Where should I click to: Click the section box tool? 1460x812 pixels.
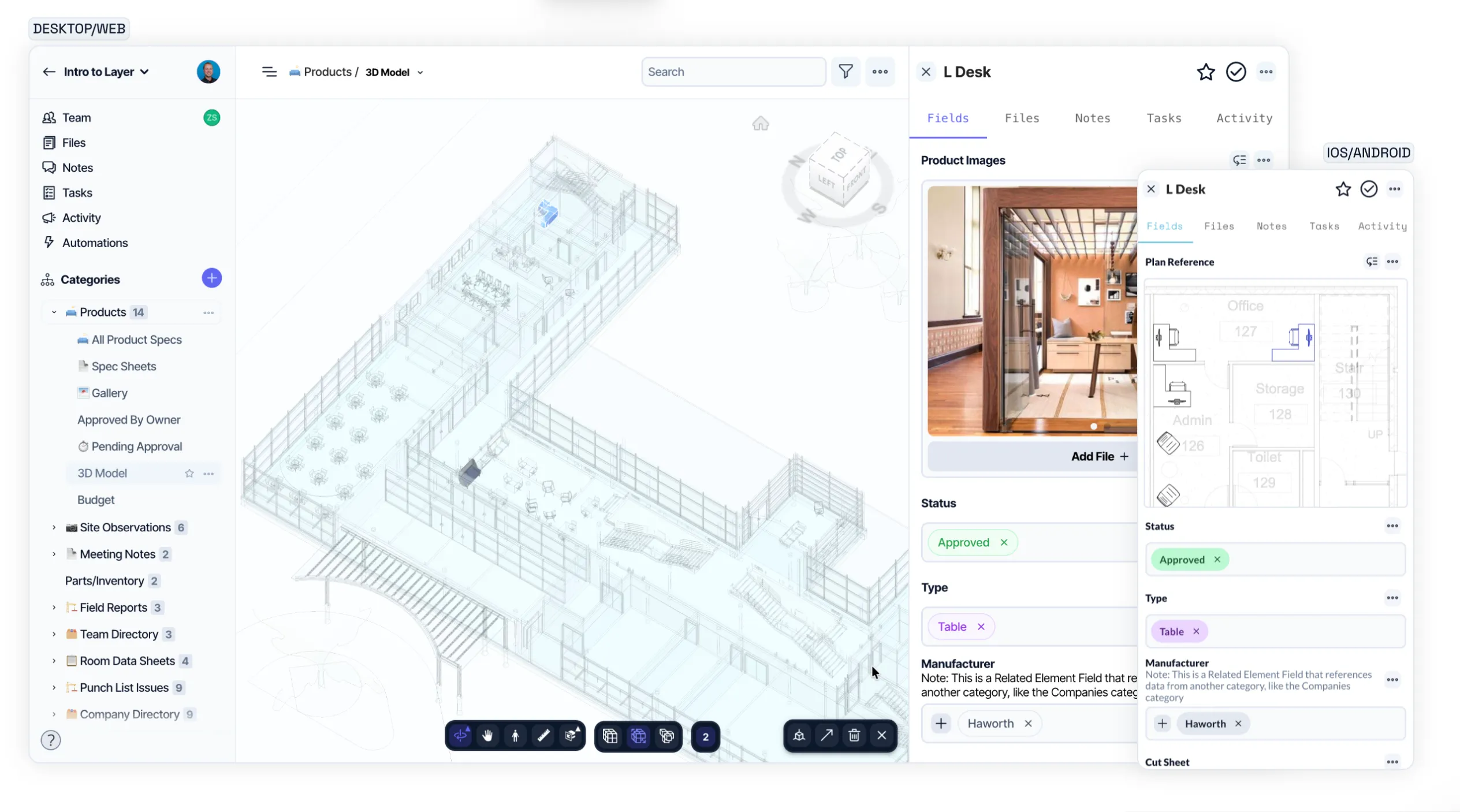[x=571, y=735]
